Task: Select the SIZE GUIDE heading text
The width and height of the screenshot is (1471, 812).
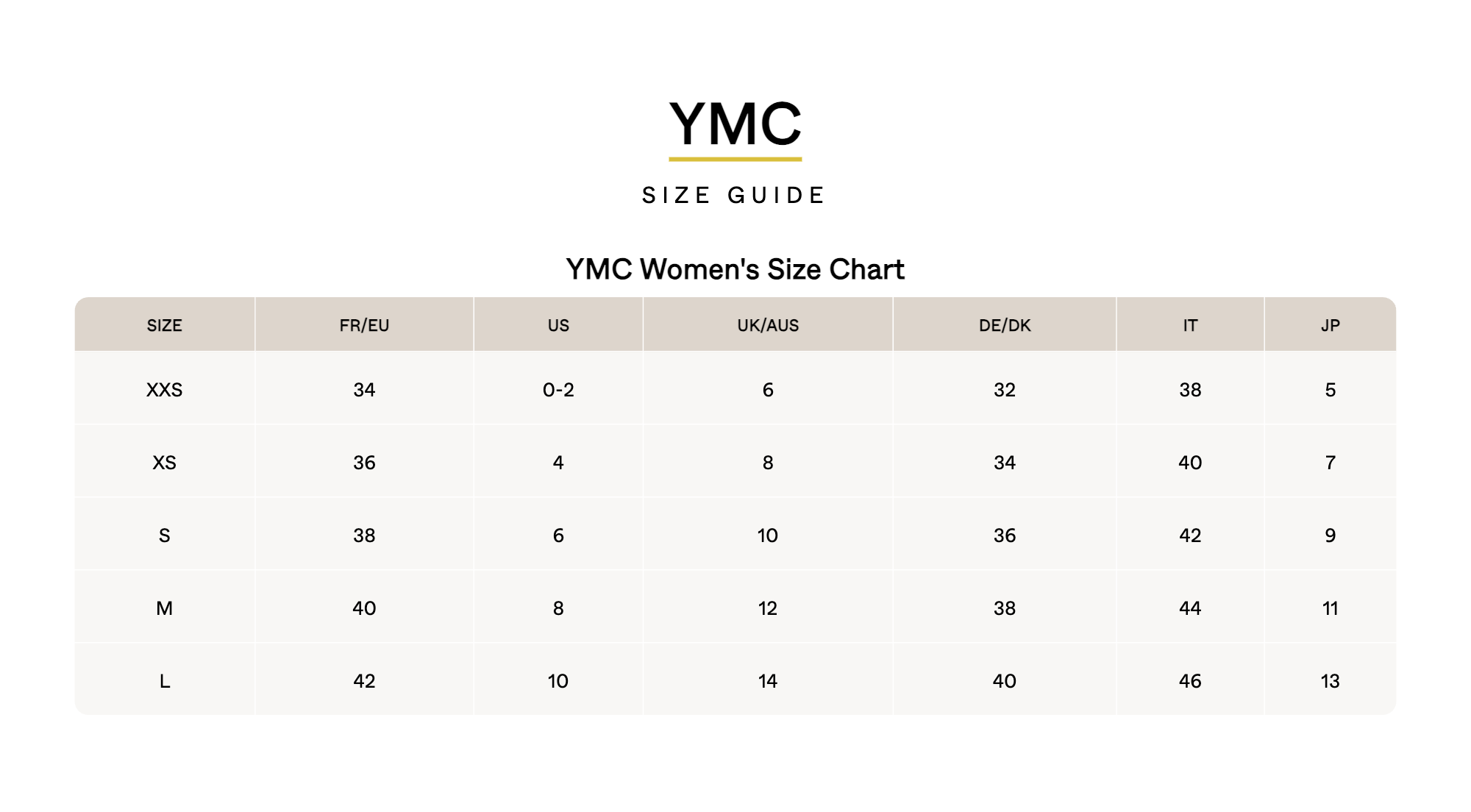Action: pos(734,196)
